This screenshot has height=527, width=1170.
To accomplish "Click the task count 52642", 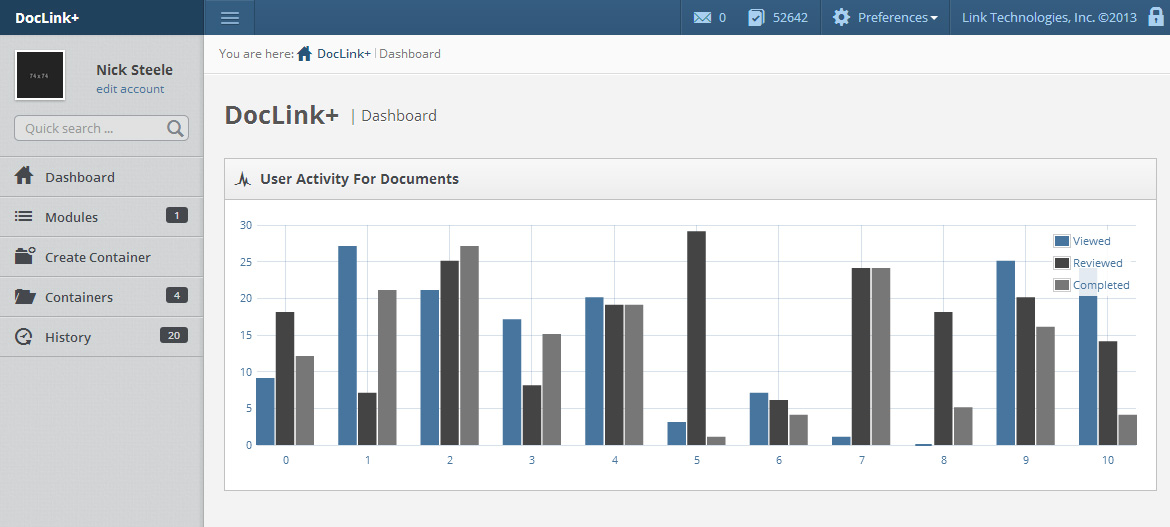I will pyautogui.click(x=790, y=17).
